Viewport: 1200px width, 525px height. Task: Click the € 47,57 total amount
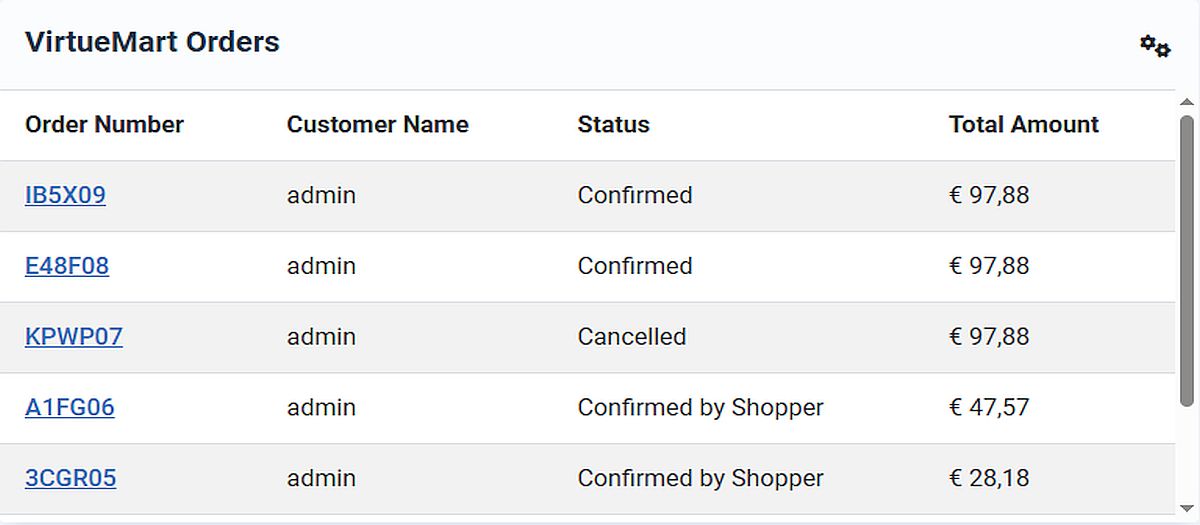(x=989, y=408)
